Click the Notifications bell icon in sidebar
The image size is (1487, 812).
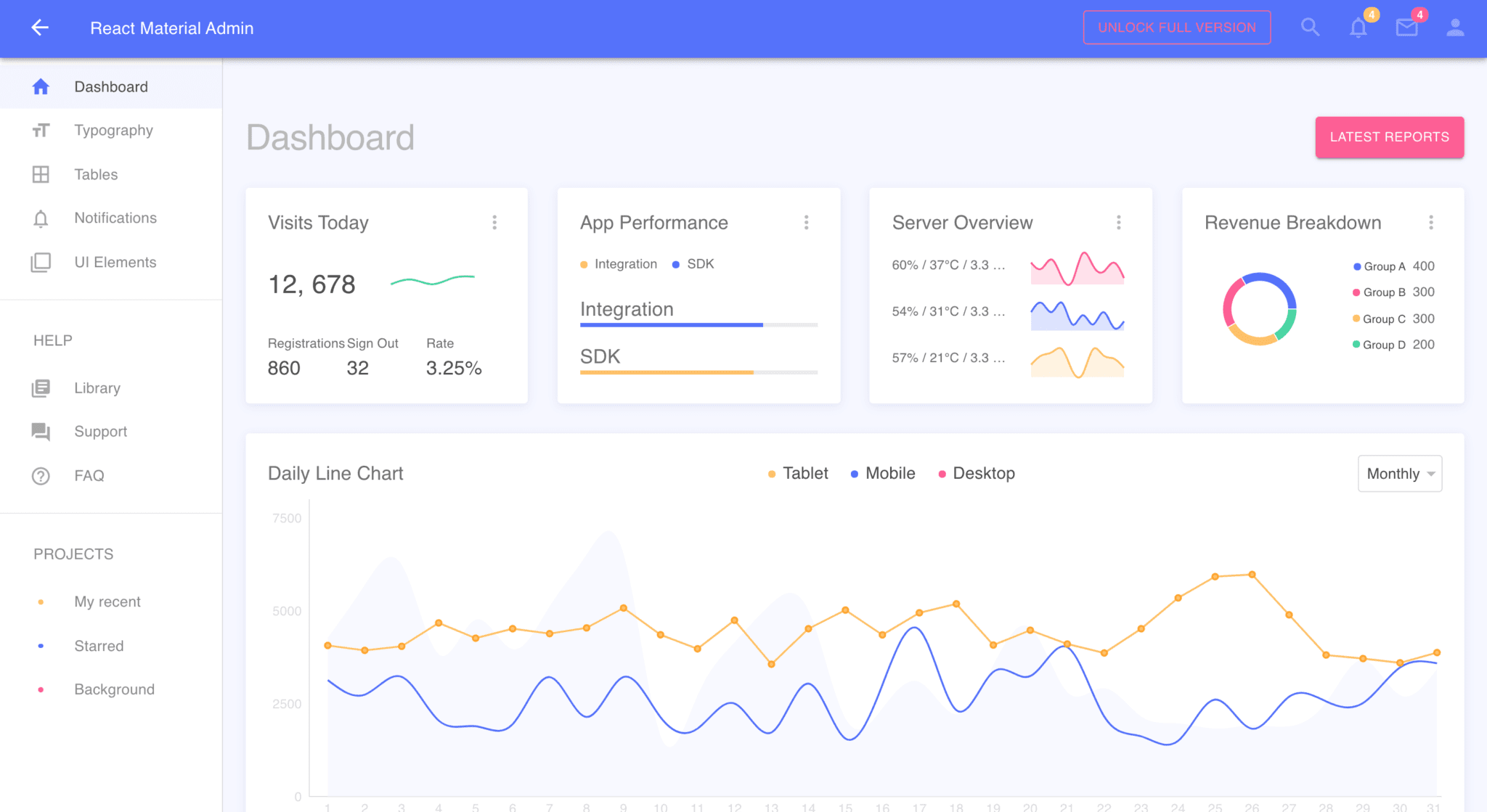(41, 218)
